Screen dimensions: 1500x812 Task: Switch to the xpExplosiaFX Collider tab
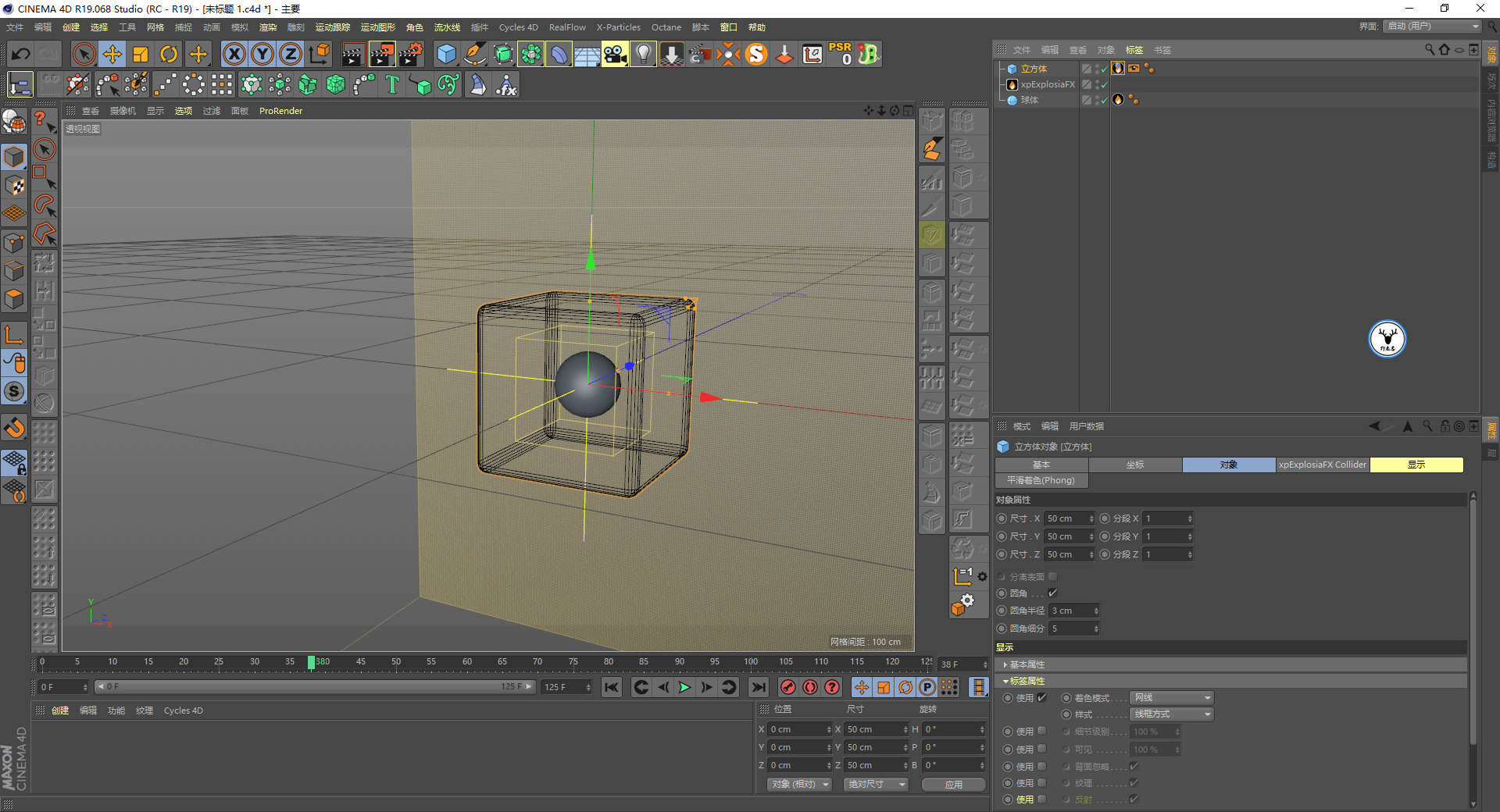click(x=1323, y=465)
